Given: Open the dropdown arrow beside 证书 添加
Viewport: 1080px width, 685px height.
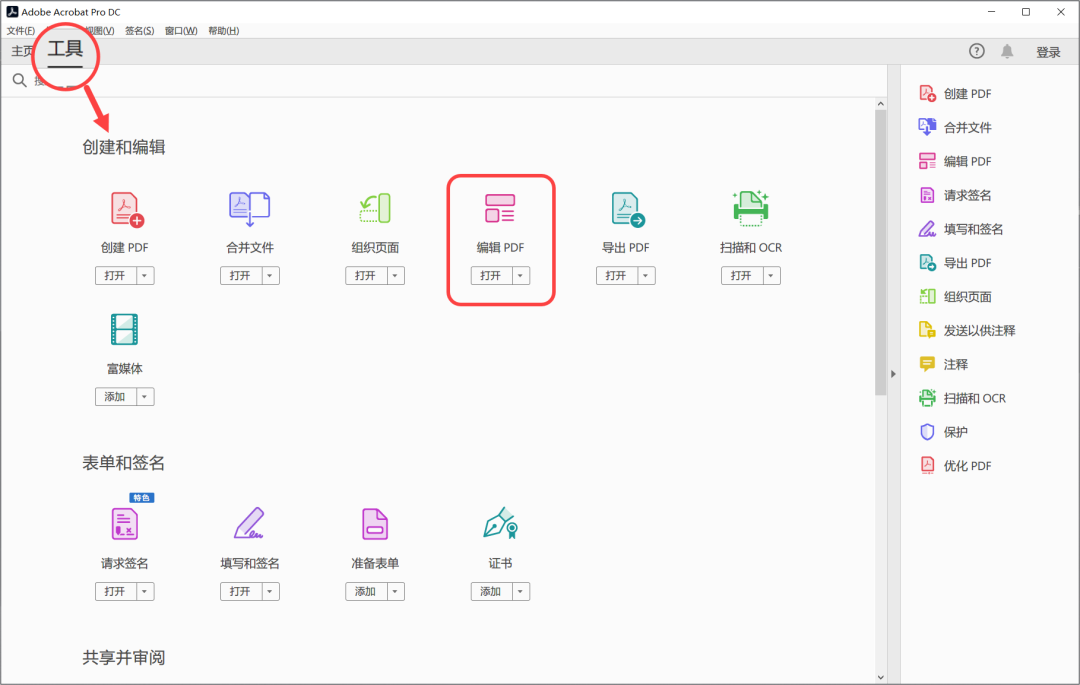Looking at the screenshot, I should point(521,591).
